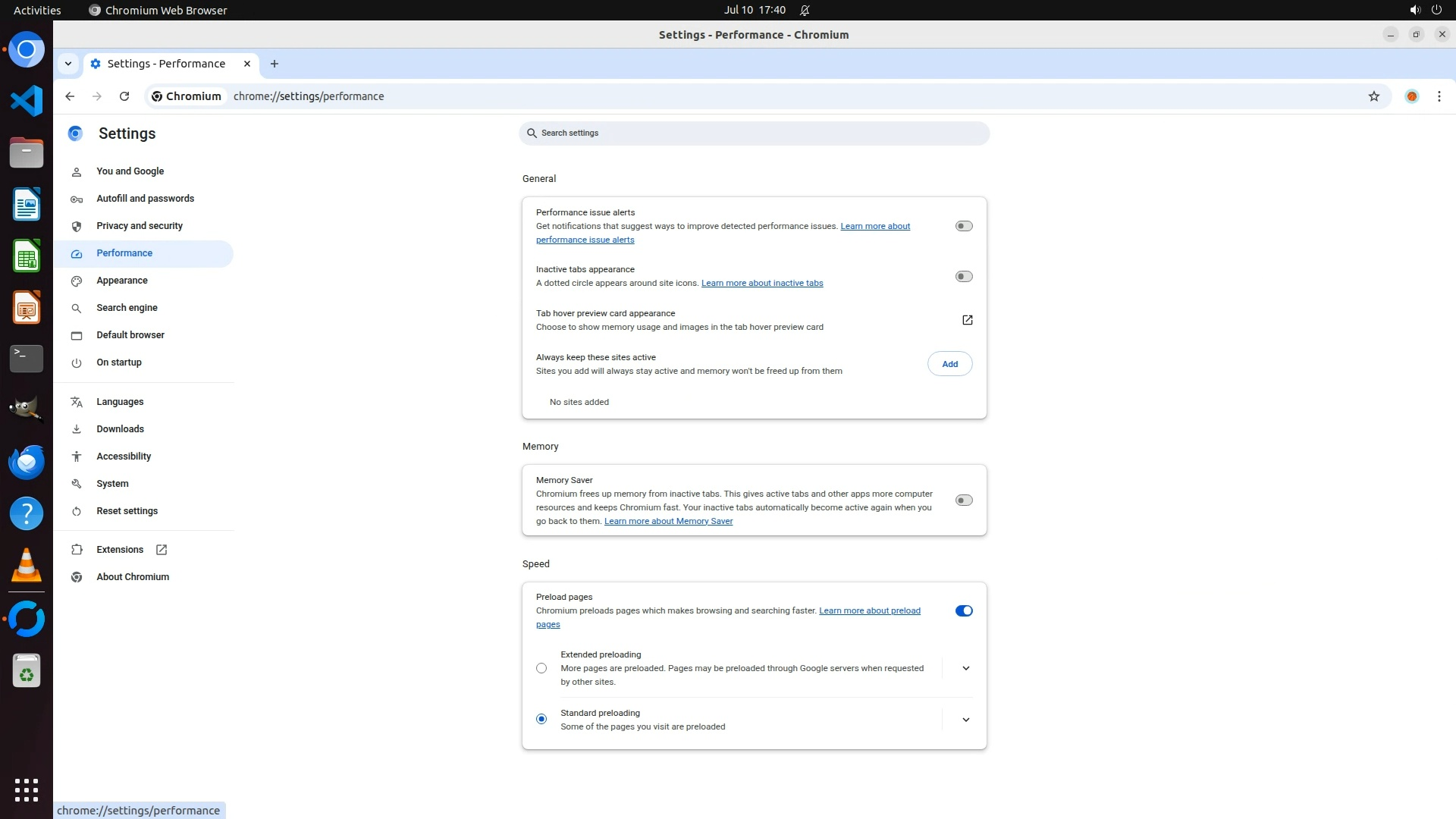Open VLC media player from dock
The width and height of the screenshot is (1456, 819).
[x=27, y=565]
